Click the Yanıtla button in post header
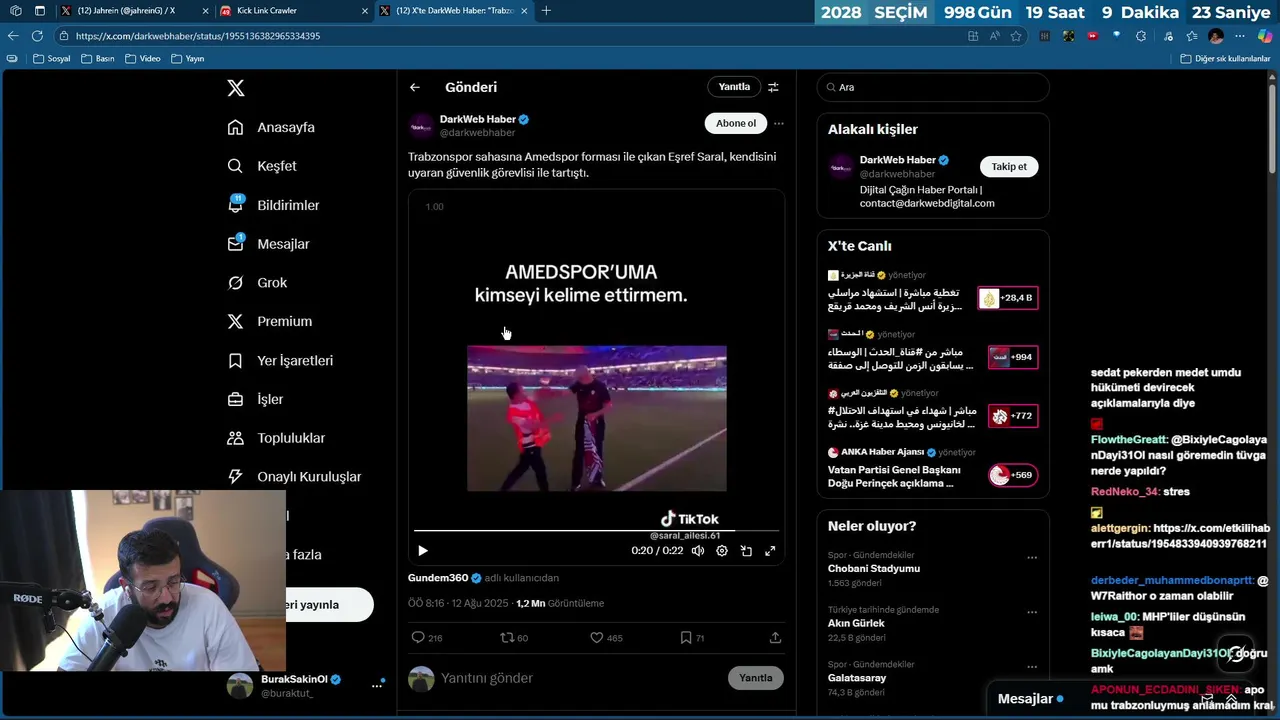1280x720 pixels. pyautogui.click(x=734, y=87)
